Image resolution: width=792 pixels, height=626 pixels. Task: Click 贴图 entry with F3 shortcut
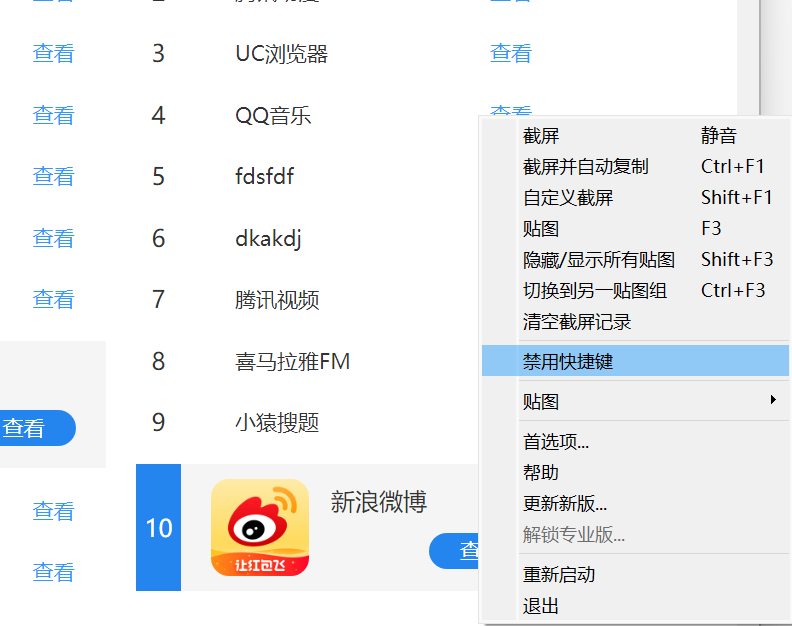pyautogui.click(x=635, y=228)
